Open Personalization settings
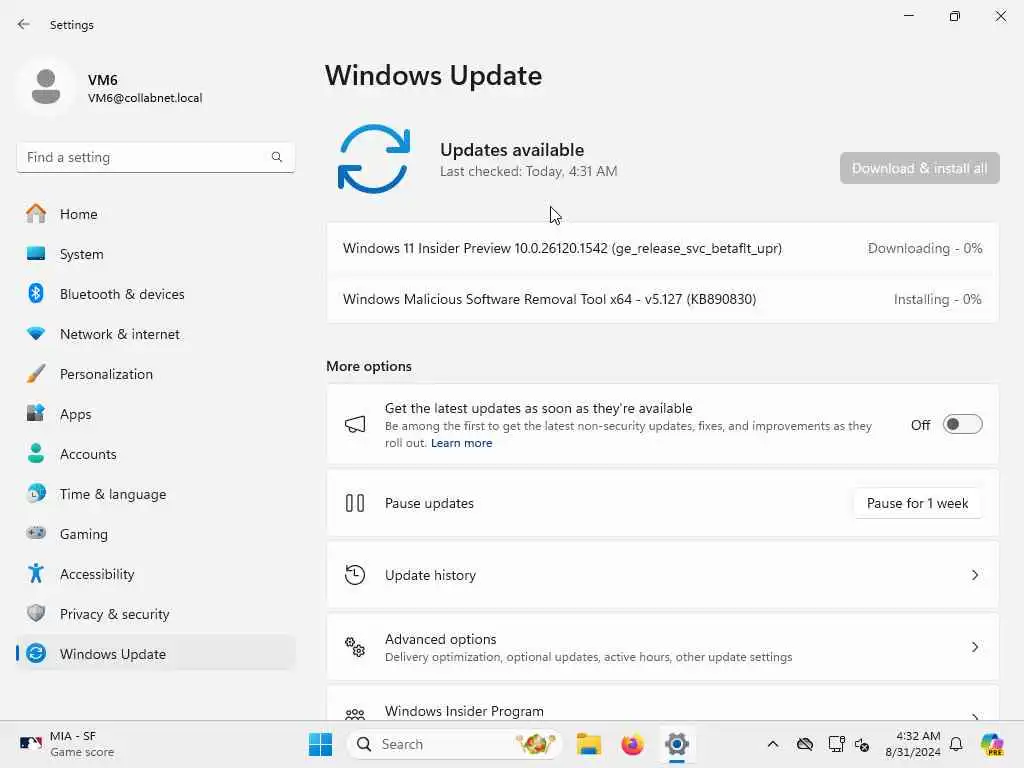The image size is (1024, 768). [x=155, y=374]
